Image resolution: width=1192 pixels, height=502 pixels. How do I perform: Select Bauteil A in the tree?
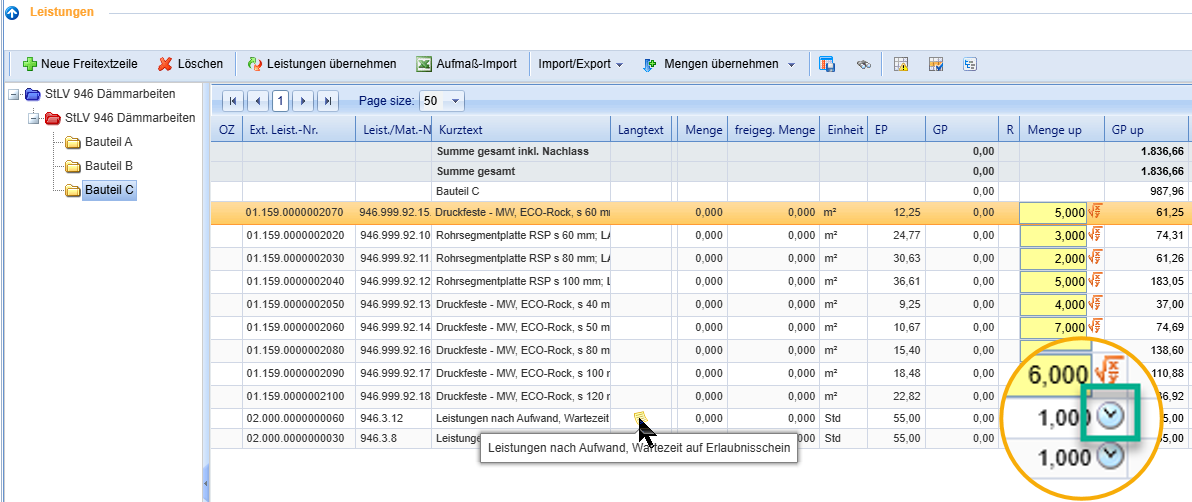click(x=108, y=142)
